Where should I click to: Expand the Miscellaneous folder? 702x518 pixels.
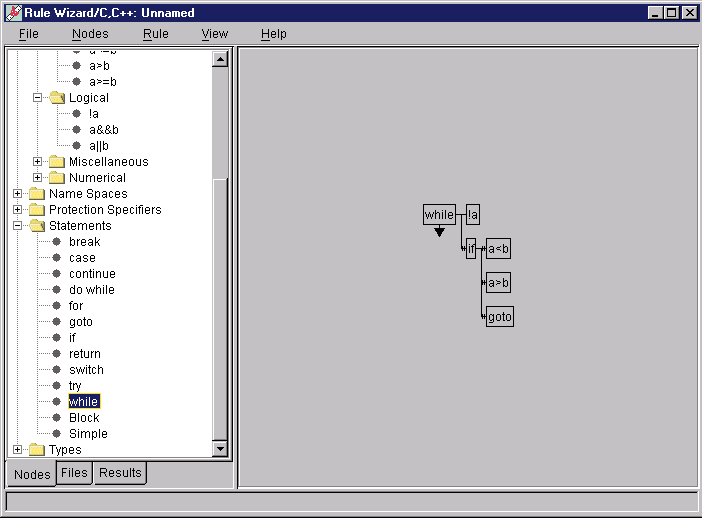pos(38,162)
